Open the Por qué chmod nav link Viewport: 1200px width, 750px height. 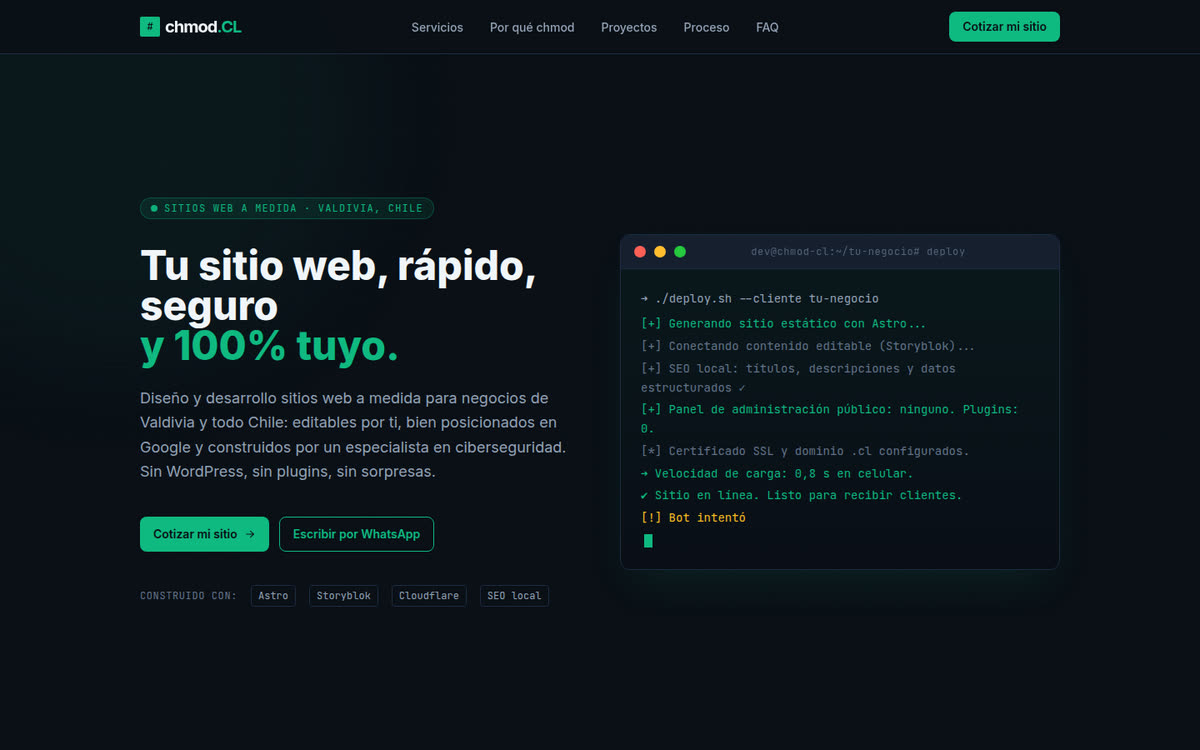532,27
